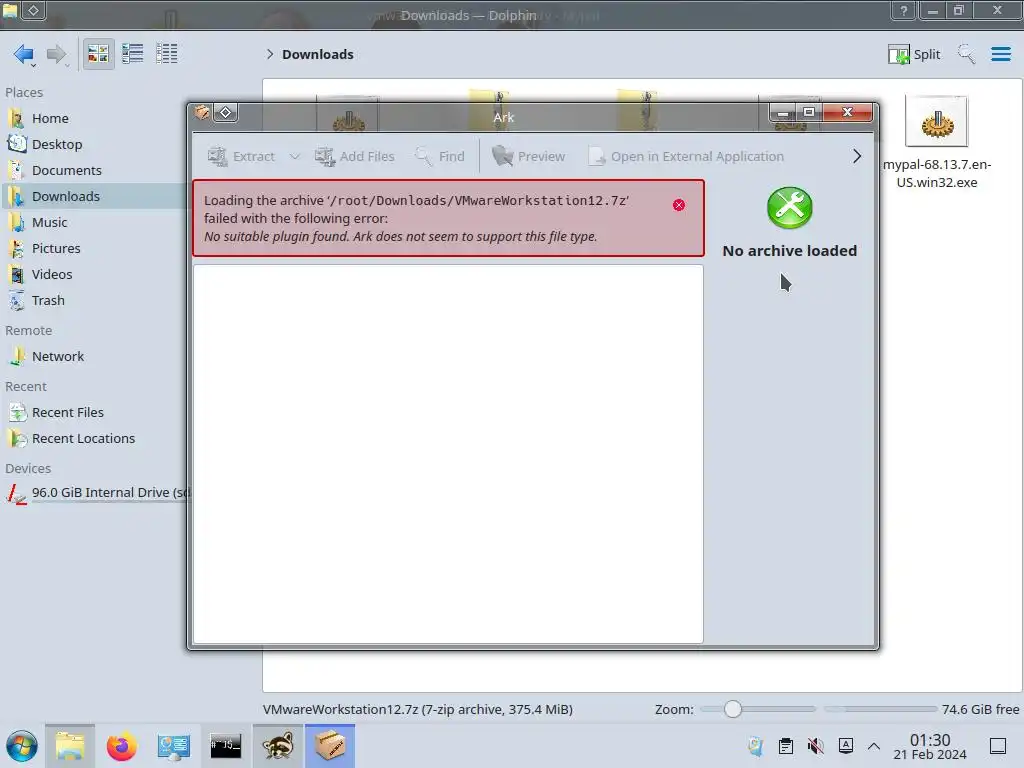Open System Settings taskbar icon
The height and width of the screenshot is (768, 1024).
(173, 746)
